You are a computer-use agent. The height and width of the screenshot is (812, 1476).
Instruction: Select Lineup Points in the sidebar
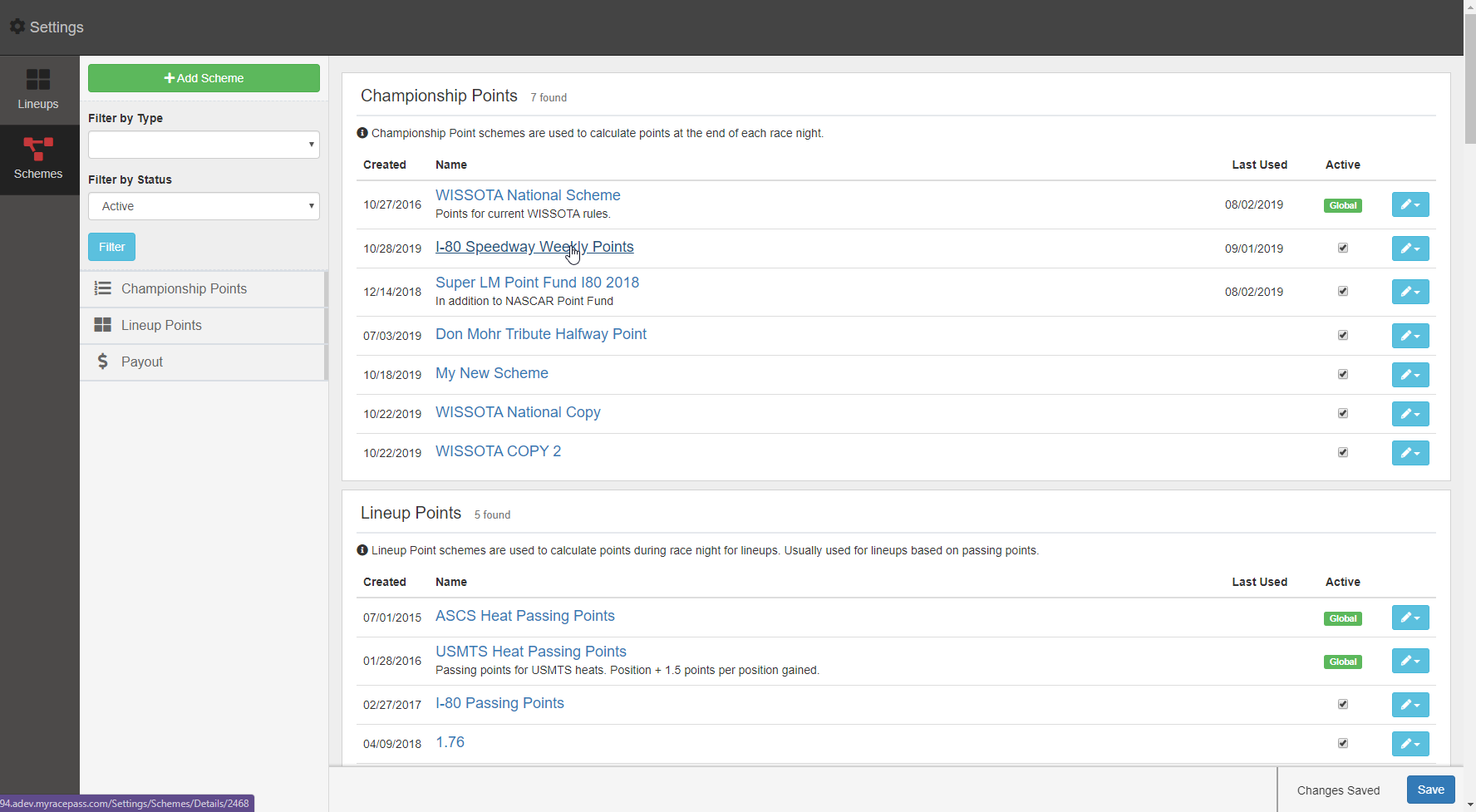click(162, 325)
